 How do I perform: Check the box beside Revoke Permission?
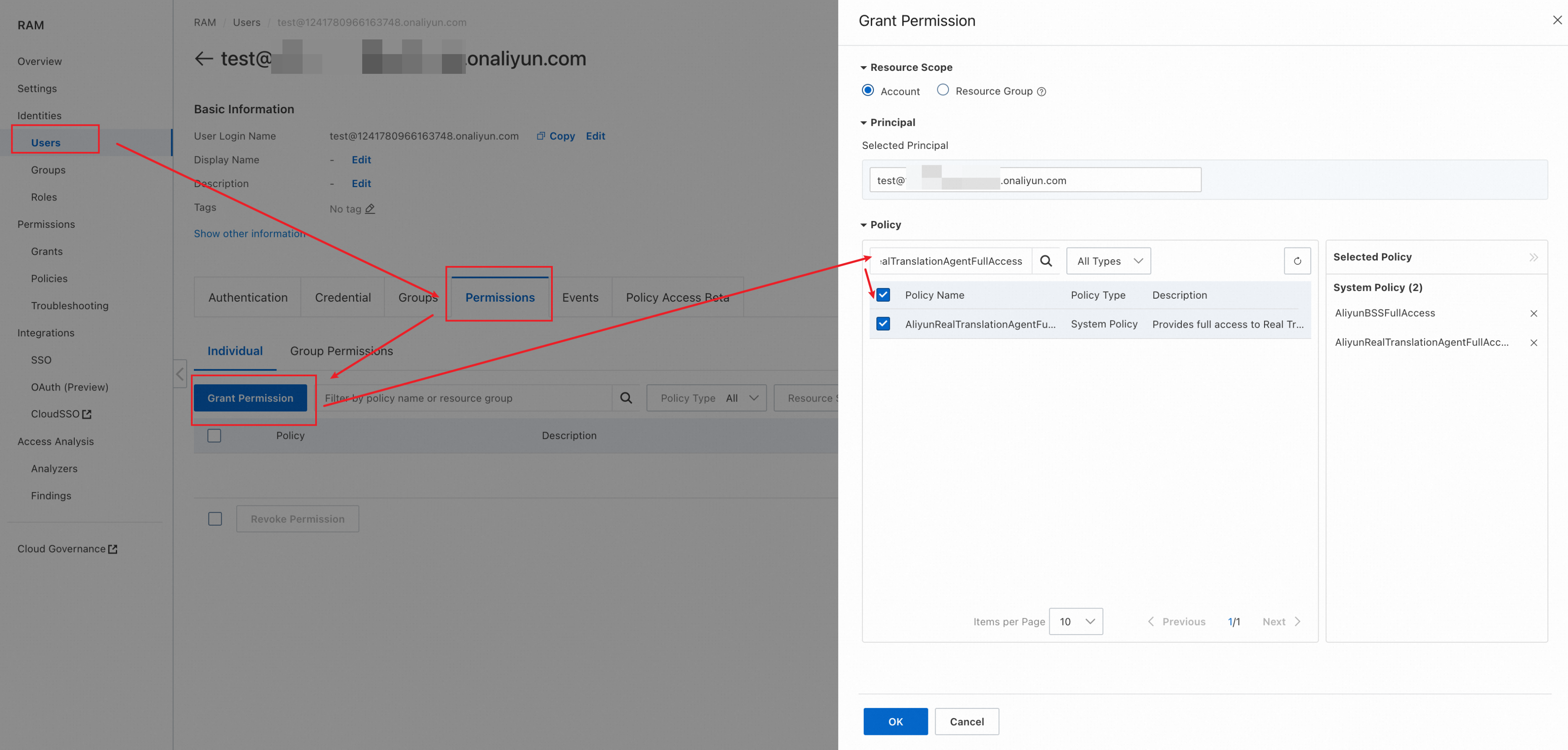tap(215, 519)
